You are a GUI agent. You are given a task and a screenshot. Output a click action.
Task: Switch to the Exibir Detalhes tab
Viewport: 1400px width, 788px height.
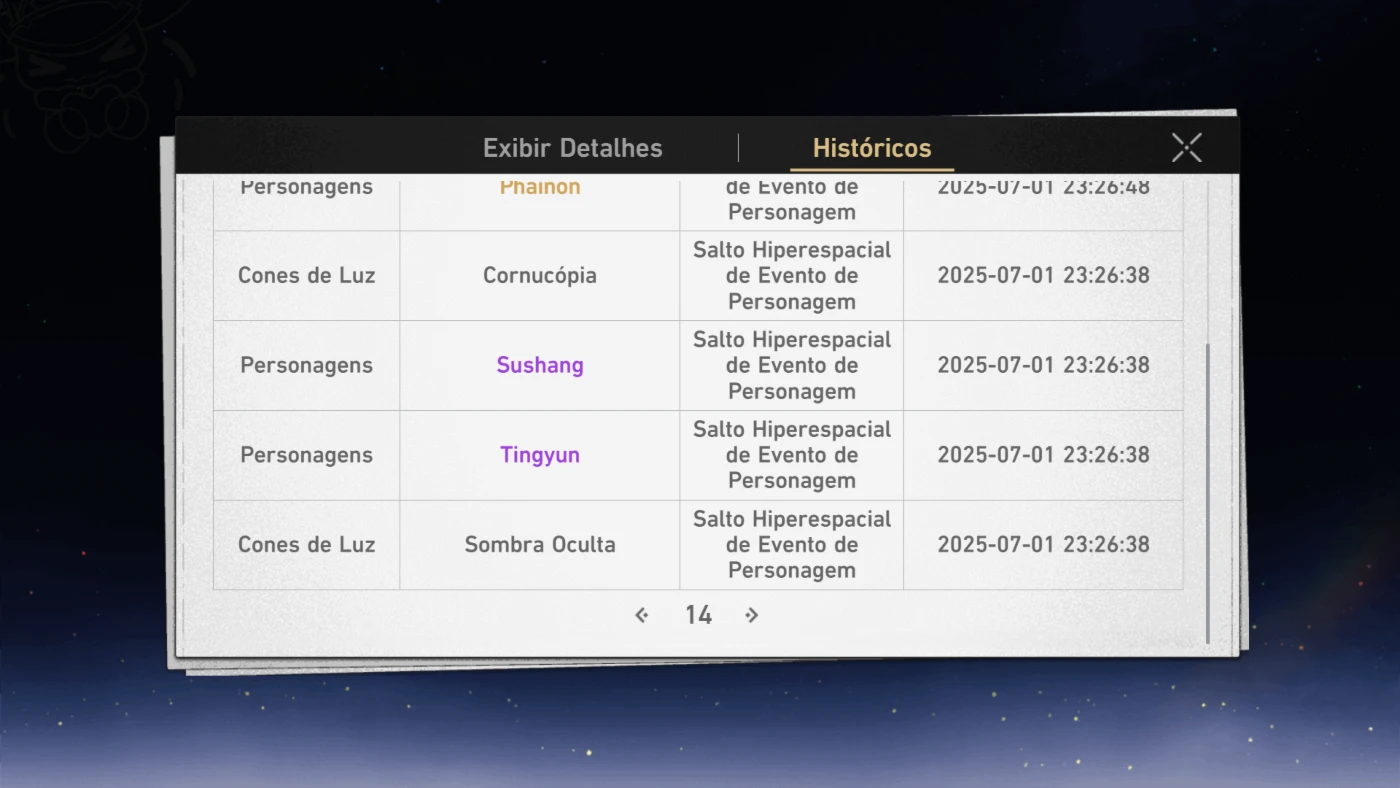click(572, 148)
